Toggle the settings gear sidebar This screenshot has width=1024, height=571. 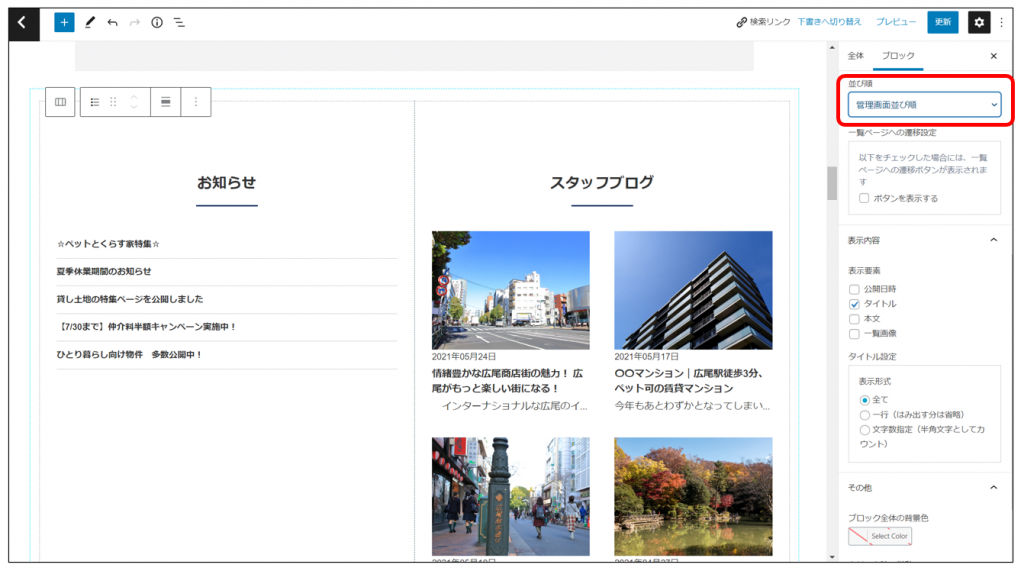coord(979,23)
